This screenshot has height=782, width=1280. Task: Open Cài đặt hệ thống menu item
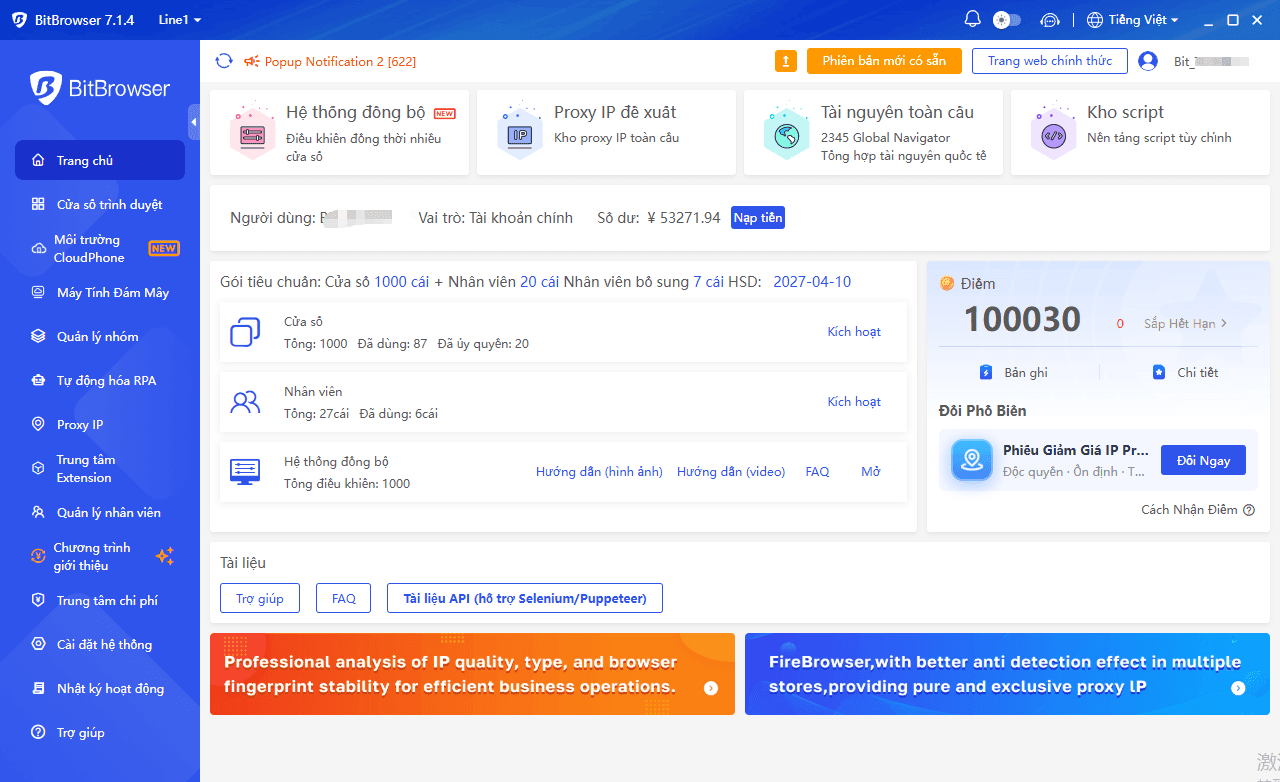point(100,644)
